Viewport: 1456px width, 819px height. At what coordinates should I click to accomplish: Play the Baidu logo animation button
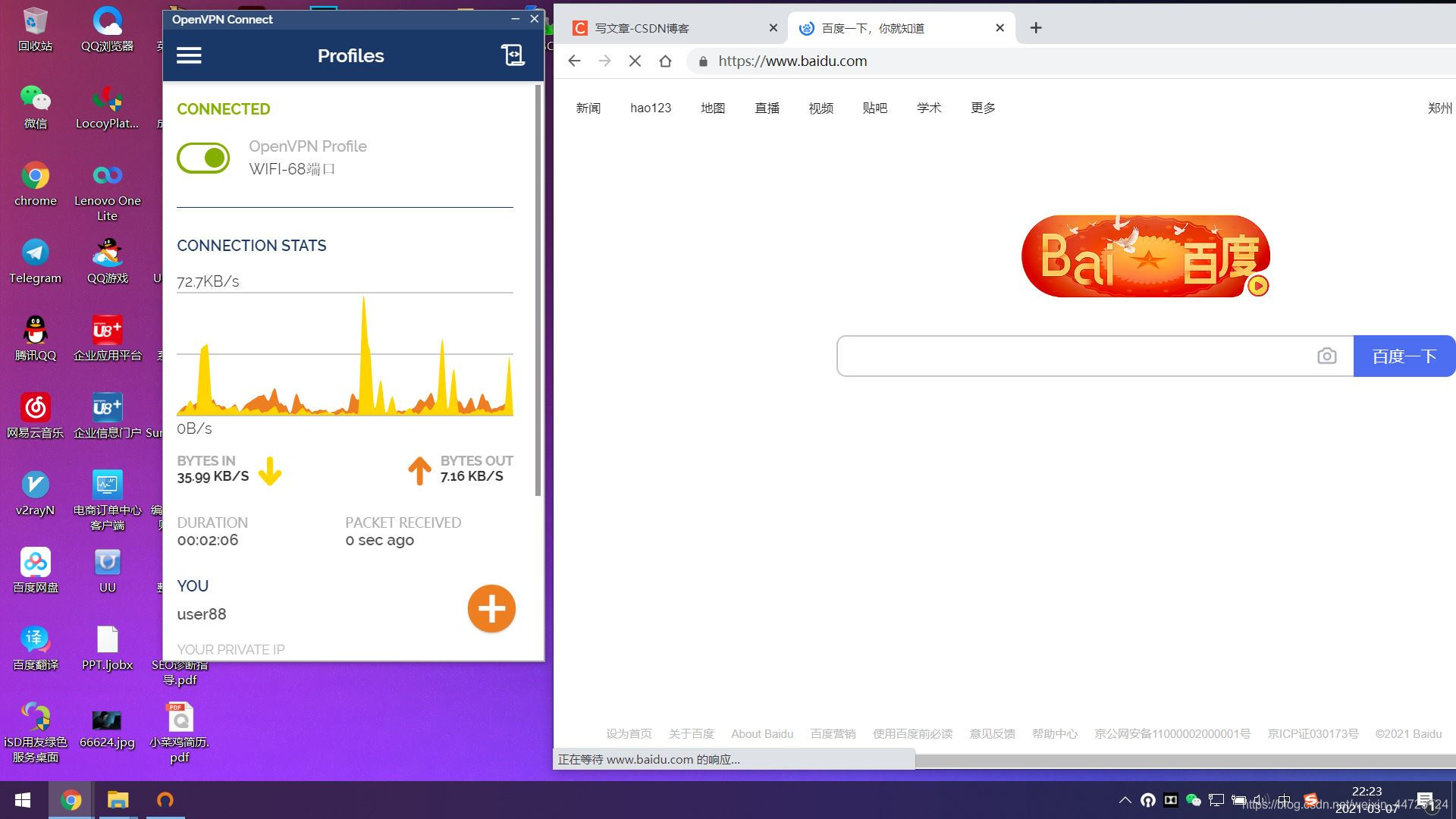pyautogui.click(x=1258, y=286)
